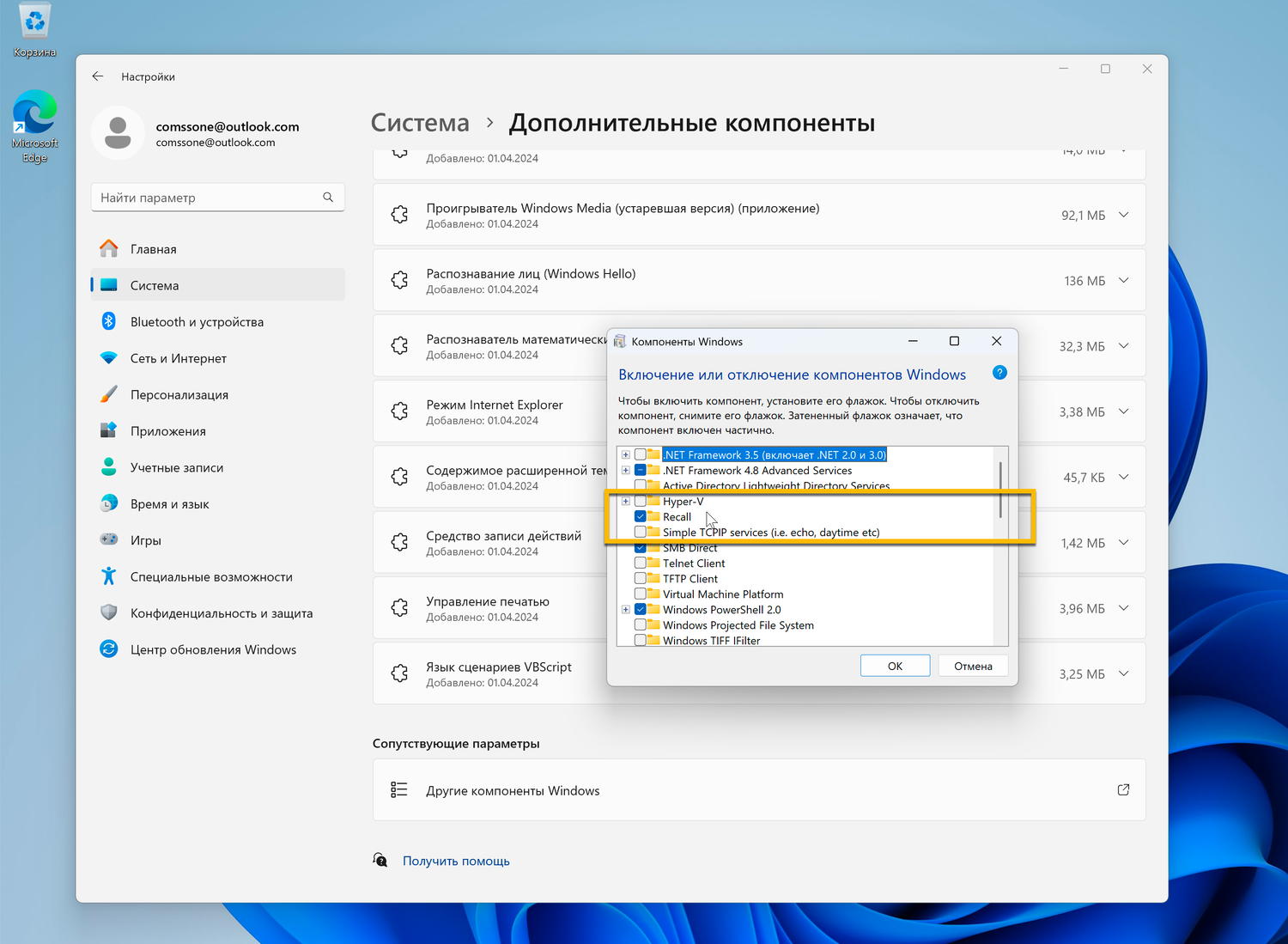
Task: Click gear icon of Проигрыватель Windows Media
Action: pyautogui.click(x=399, y=215)
